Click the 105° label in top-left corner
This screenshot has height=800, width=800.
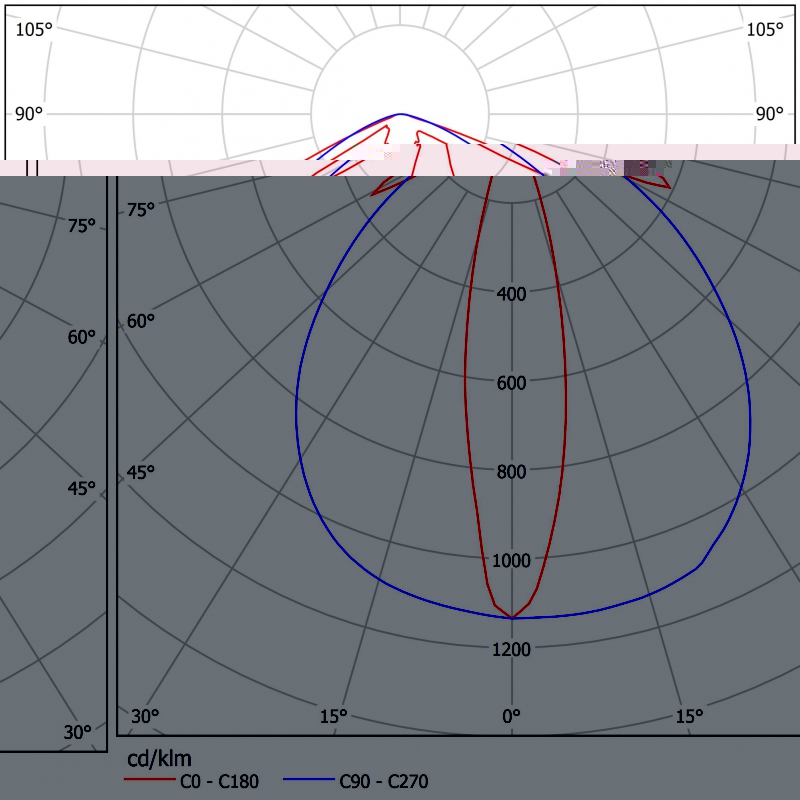tap(33, 29)
